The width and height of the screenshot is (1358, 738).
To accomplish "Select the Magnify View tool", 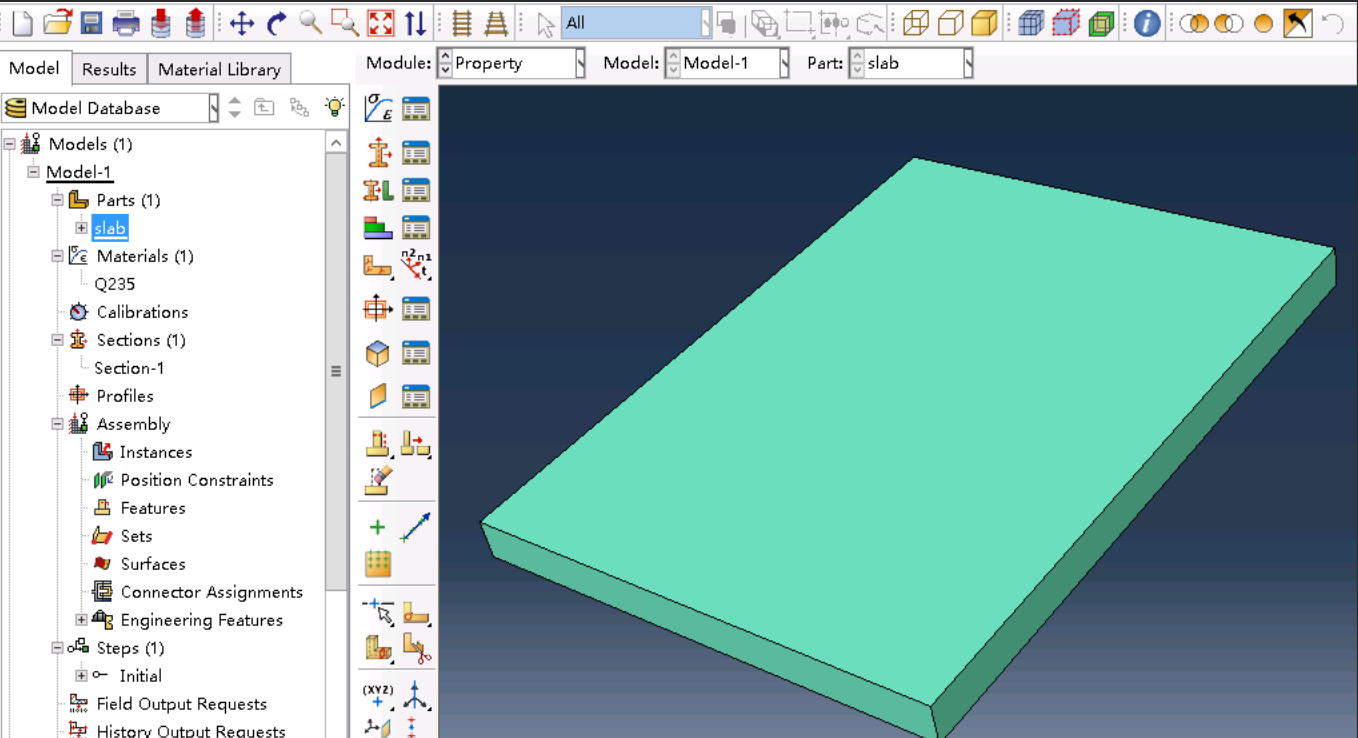I will [311, 22].
